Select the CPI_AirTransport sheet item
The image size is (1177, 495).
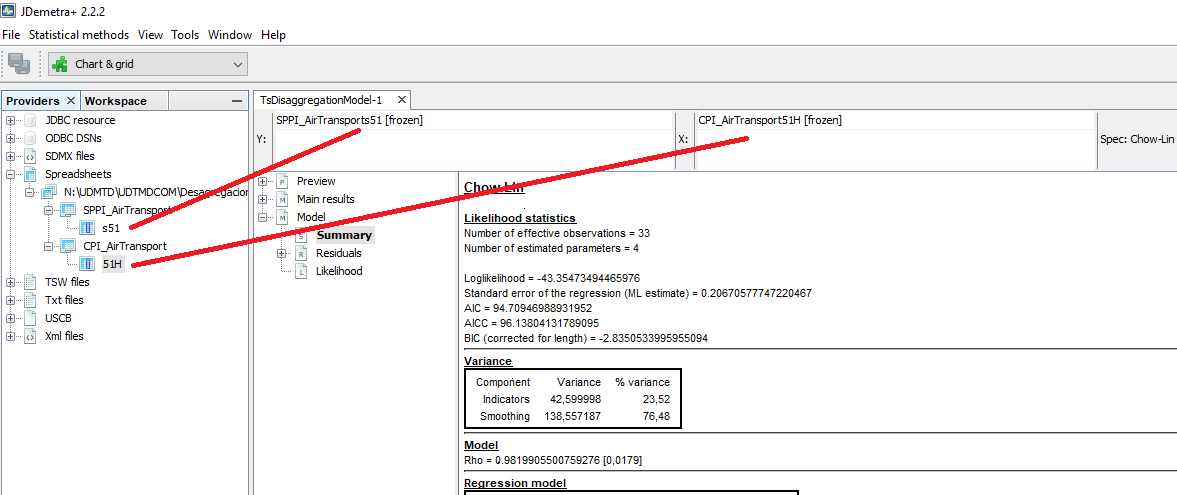click(x=124, y=246)
